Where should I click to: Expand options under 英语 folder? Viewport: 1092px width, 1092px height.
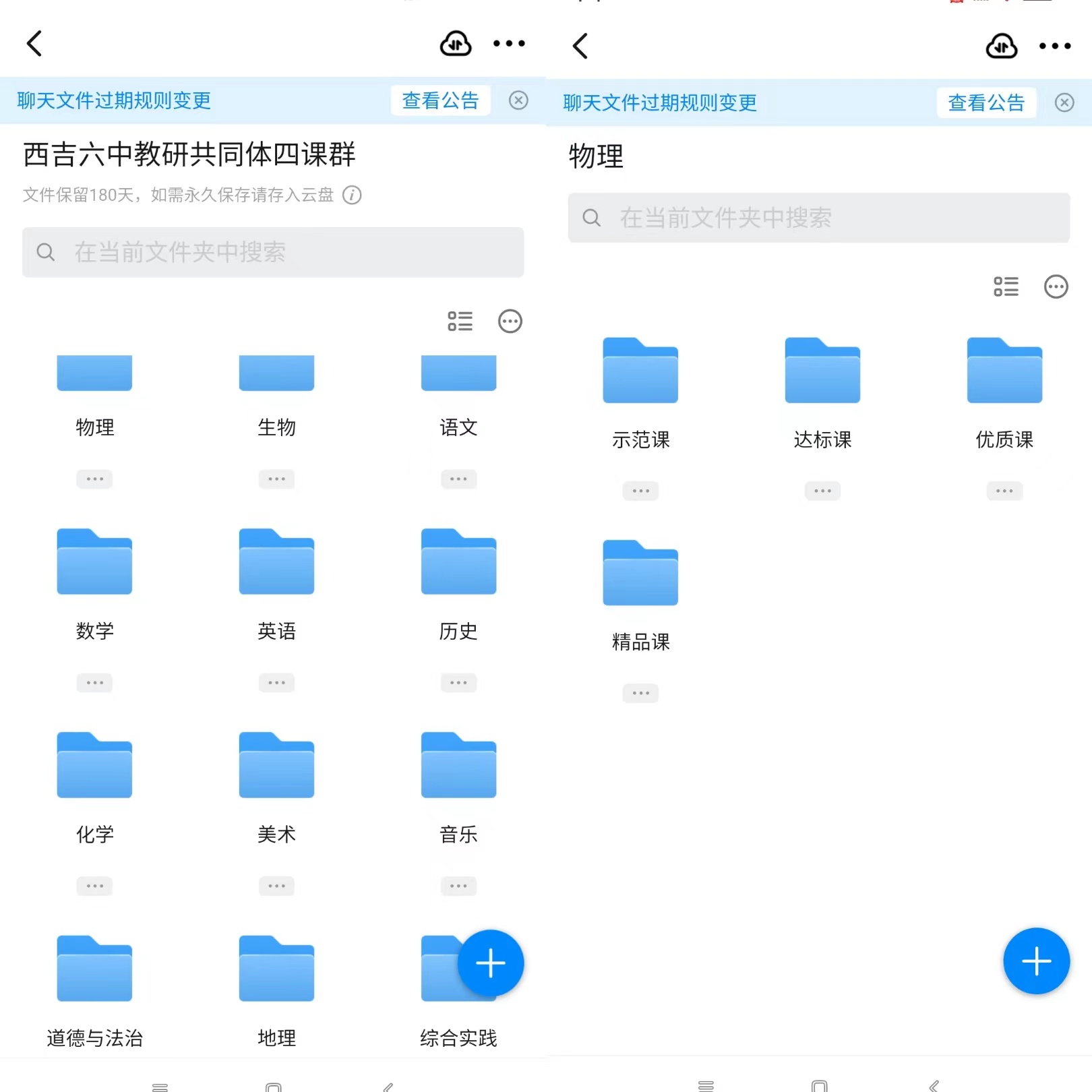coord(276,683)
